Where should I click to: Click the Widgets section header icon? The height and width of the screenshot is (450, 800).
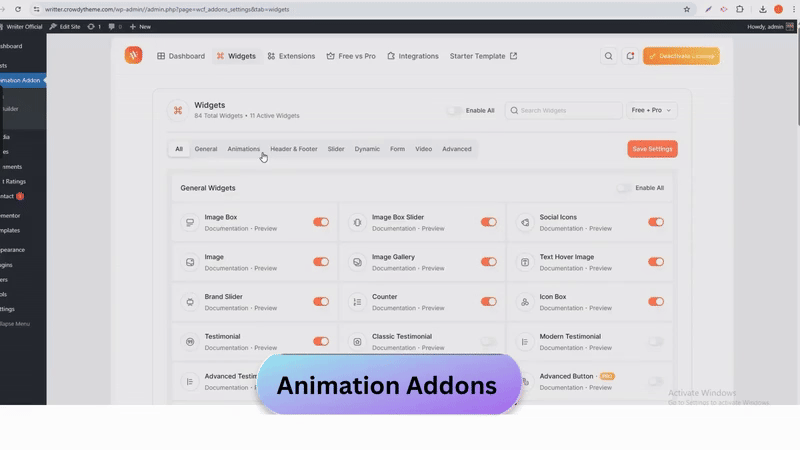pyautogui.click(x=178, y=110)
